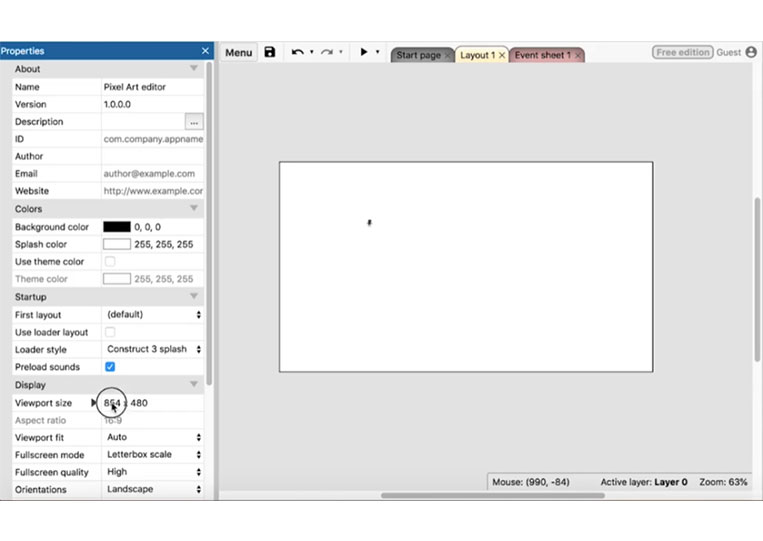Click the layout view vertical scrollbar
Image resolution: width=763 pixels, height=541 pixels.
[x=757, y=280]
